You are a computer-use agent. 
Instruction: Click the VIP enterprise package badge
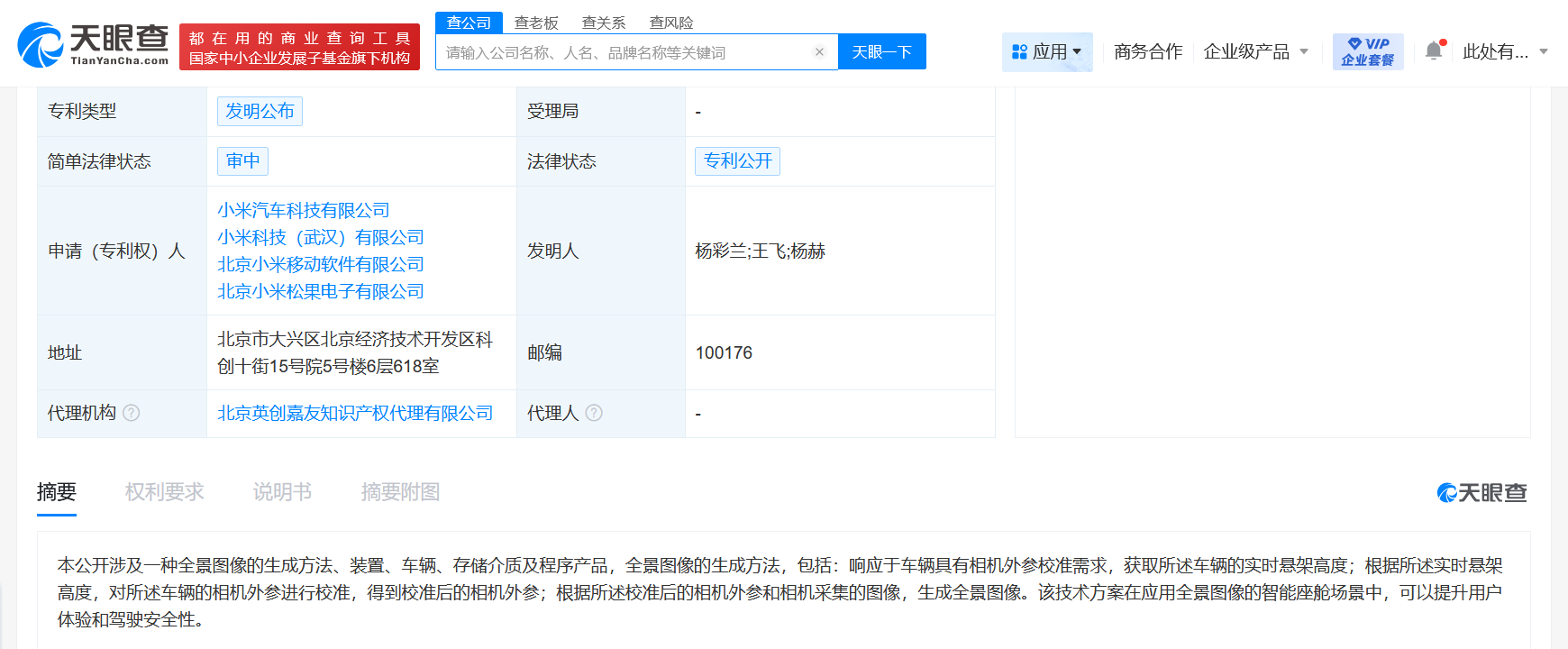1367,51
